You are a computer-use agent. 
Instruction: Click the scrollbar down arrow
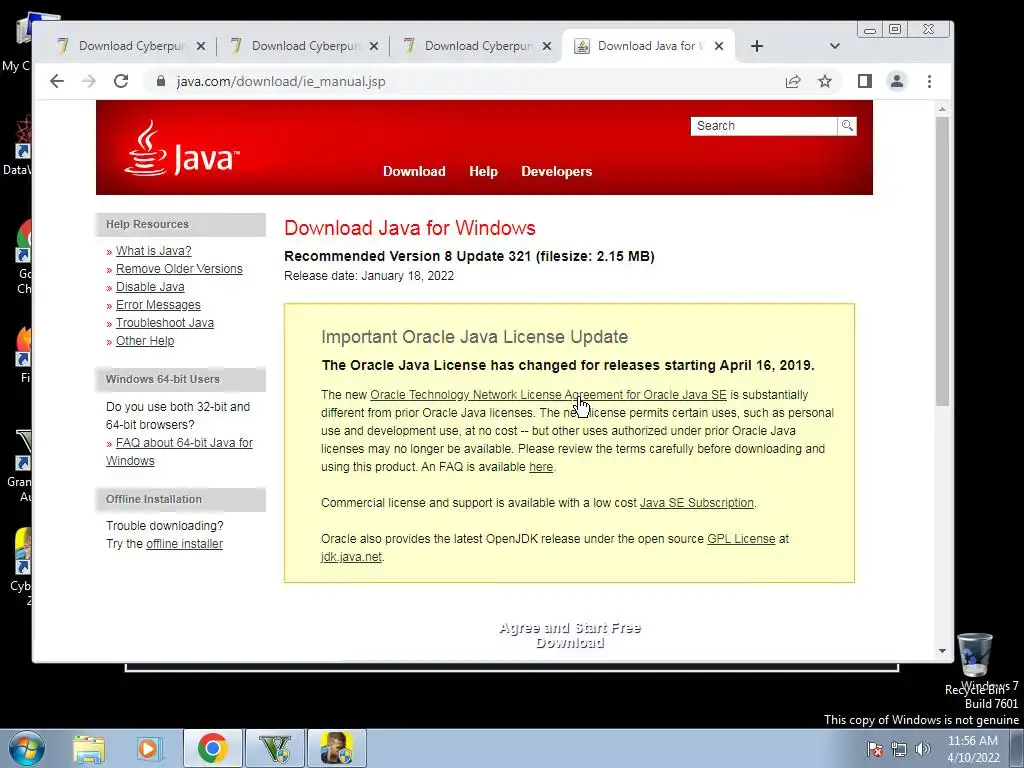942,650
